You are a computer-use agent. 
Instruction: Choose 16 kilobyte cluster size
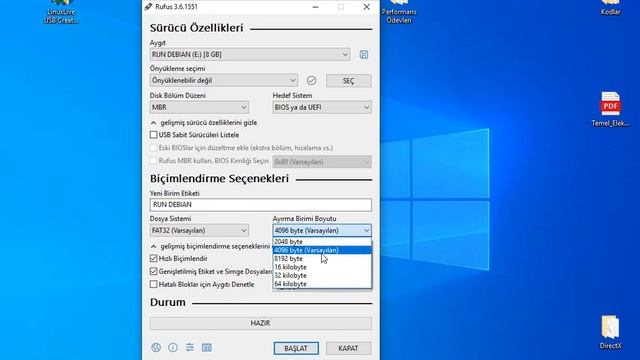(x=322, y=267)
